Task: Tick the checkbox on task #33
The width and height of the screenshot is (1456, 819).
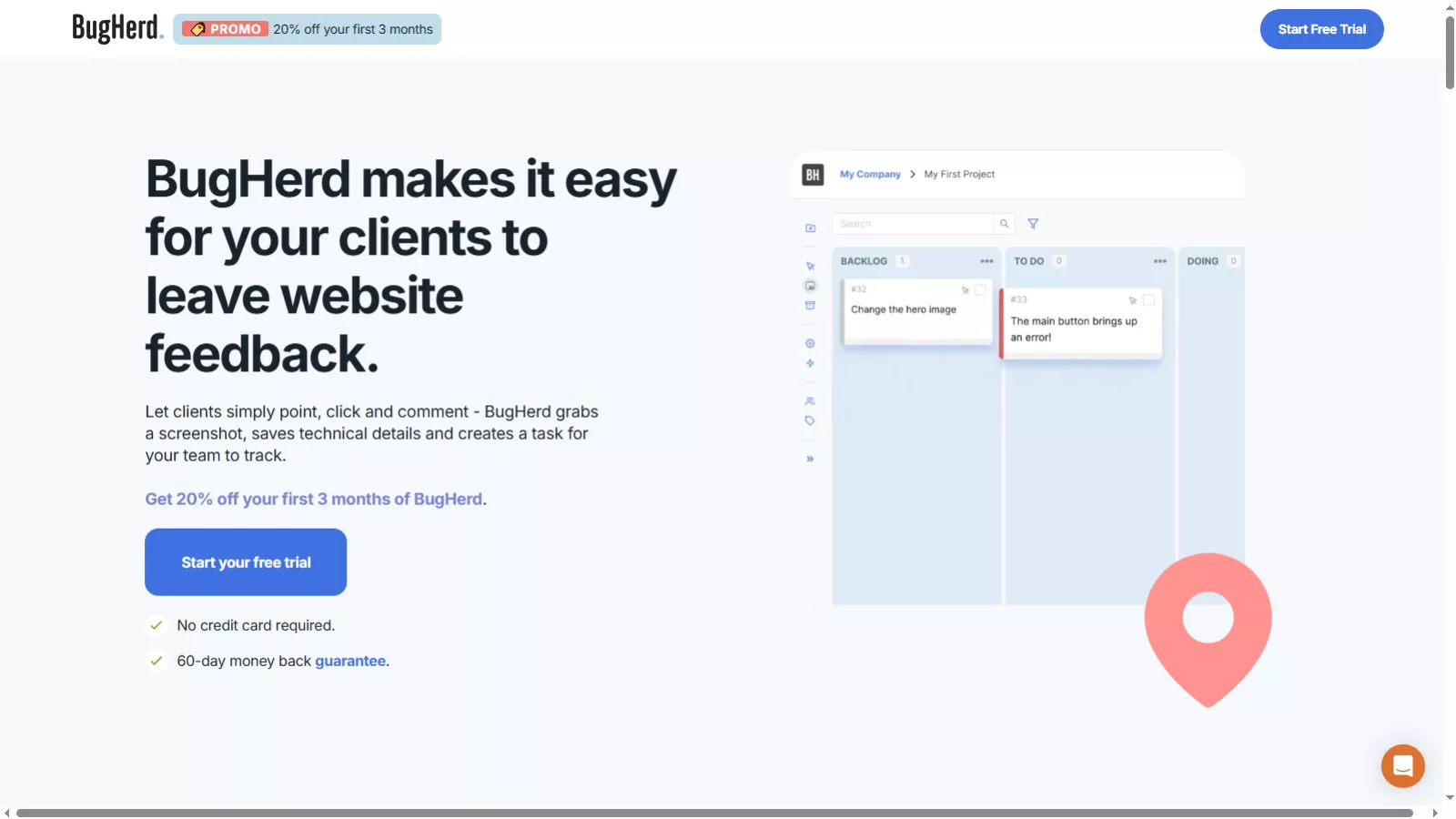Action: pyautogui.click(x=1148, y=300)
